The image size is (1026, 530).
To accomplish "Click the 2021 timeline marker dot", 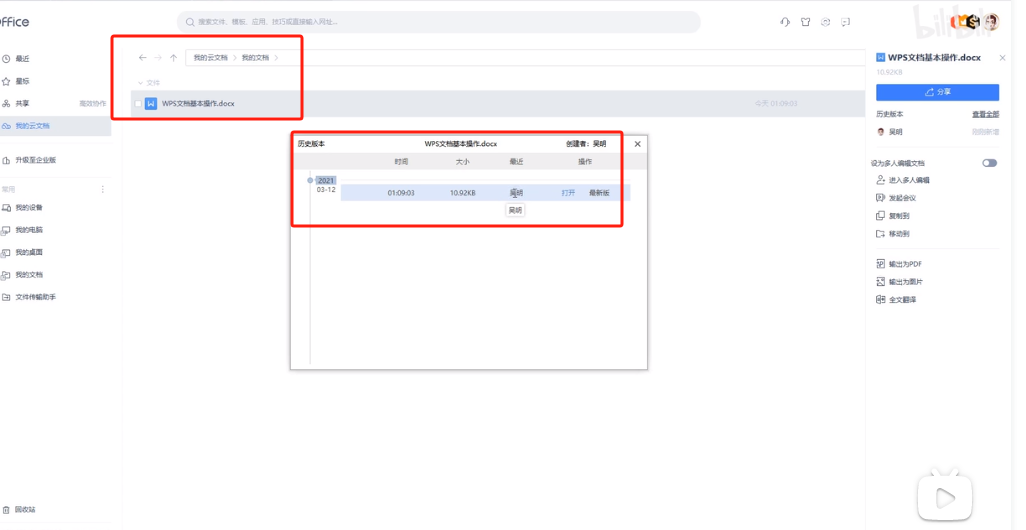I will point(310,181).
